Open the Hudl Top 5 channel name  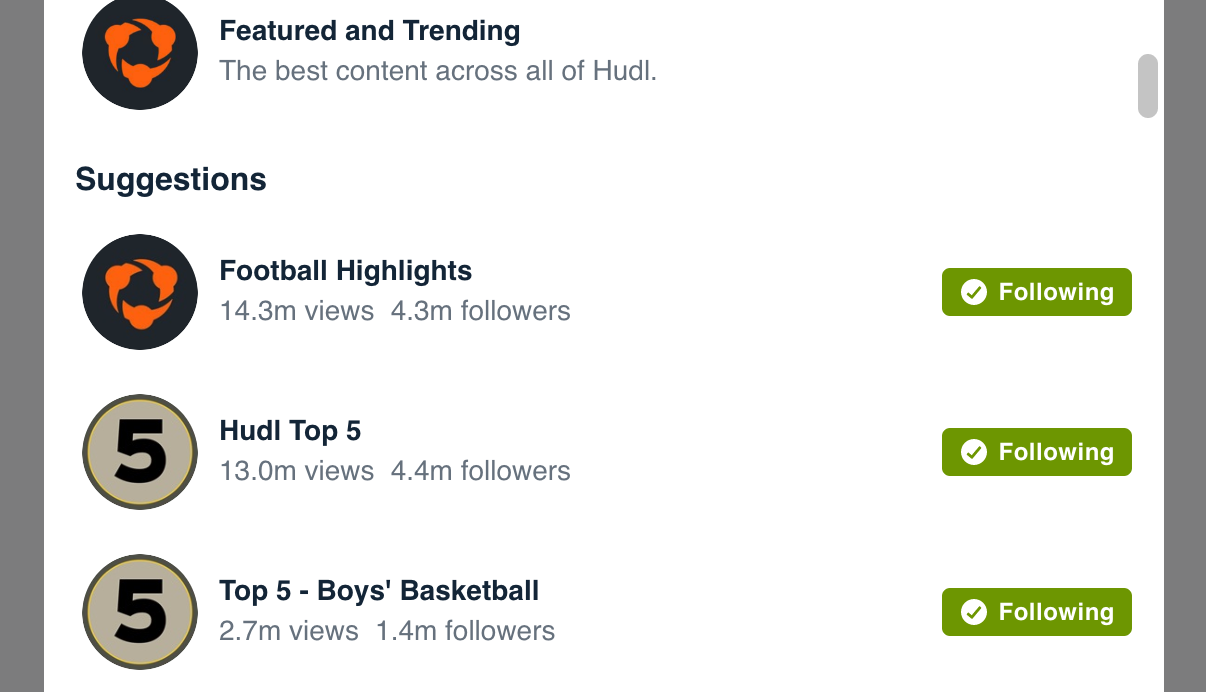(x=290, y=431)
